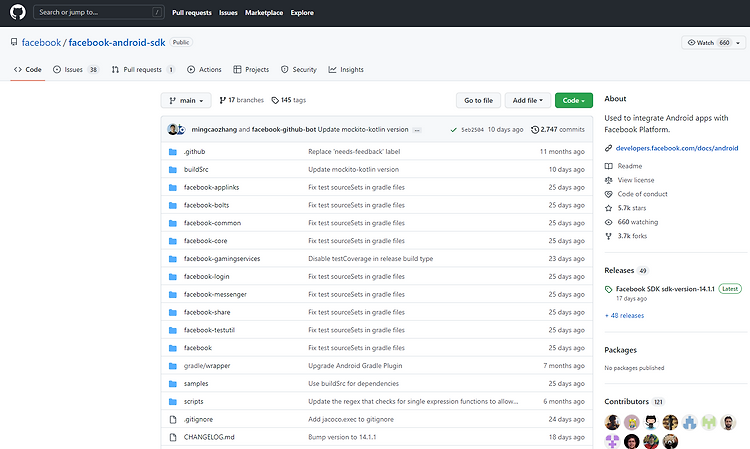Viewport: 750px width, 449px height.
Task: Open the gradle/wrapper folder icon
Action: [173, 366]
